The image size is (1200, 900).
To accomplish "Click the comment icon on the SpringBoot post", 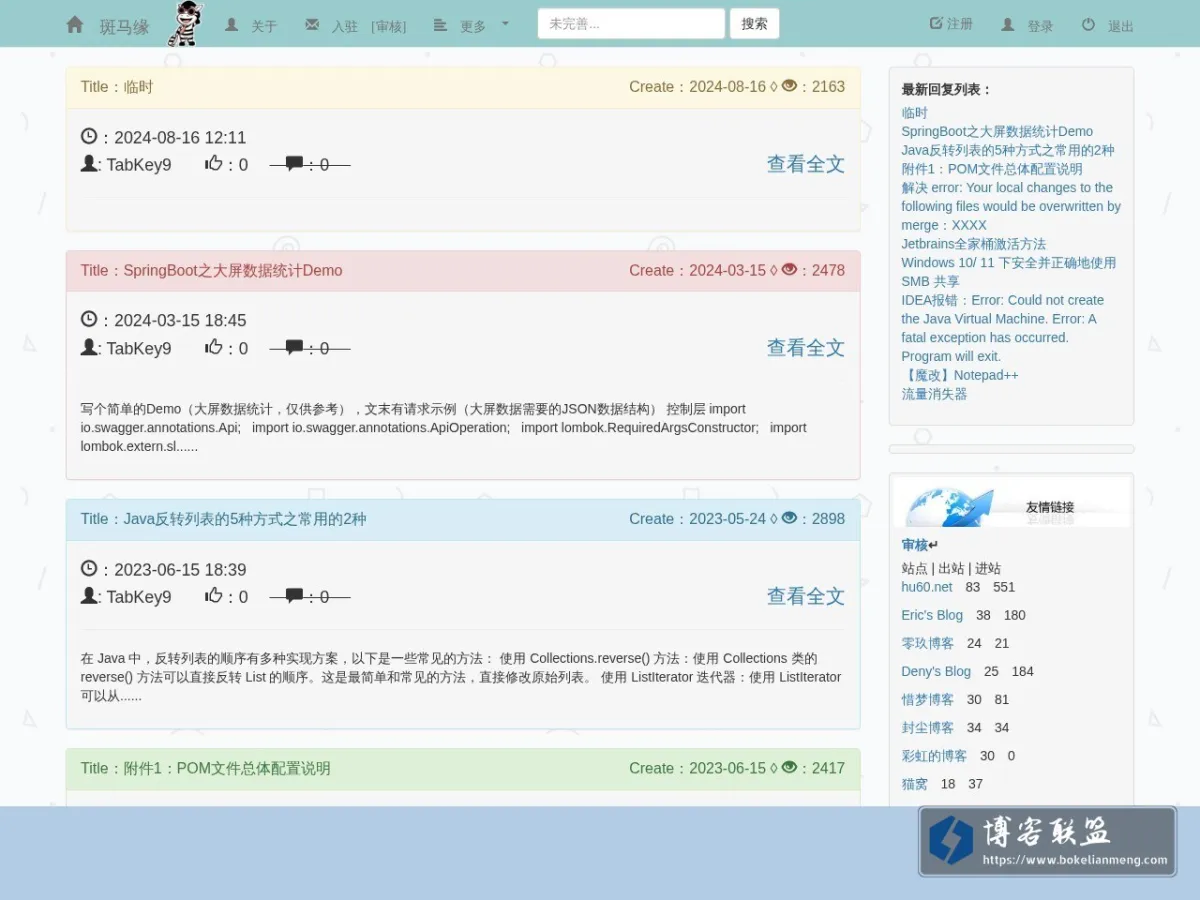I will (x=294, y=347).
